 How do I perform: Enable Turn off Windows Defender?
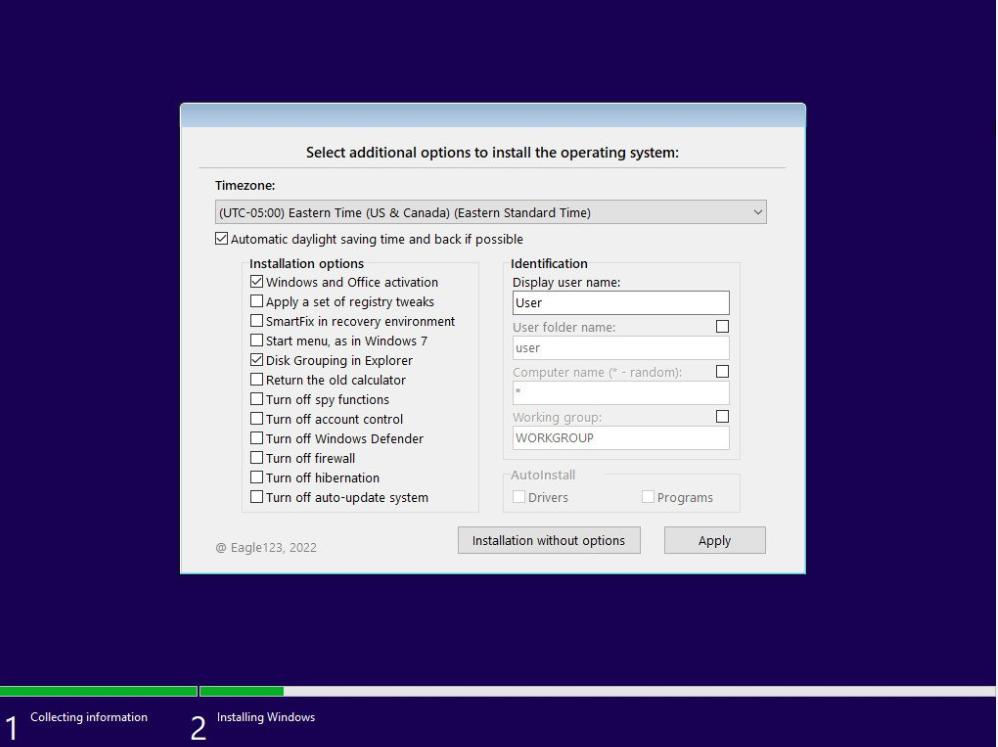[x=257, y=438]
